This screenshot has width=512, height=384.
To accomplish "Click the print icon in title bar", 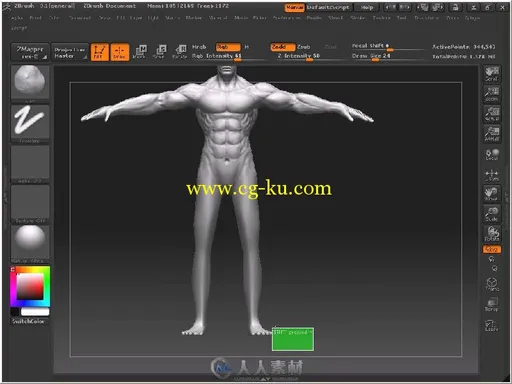I will 456,7.
